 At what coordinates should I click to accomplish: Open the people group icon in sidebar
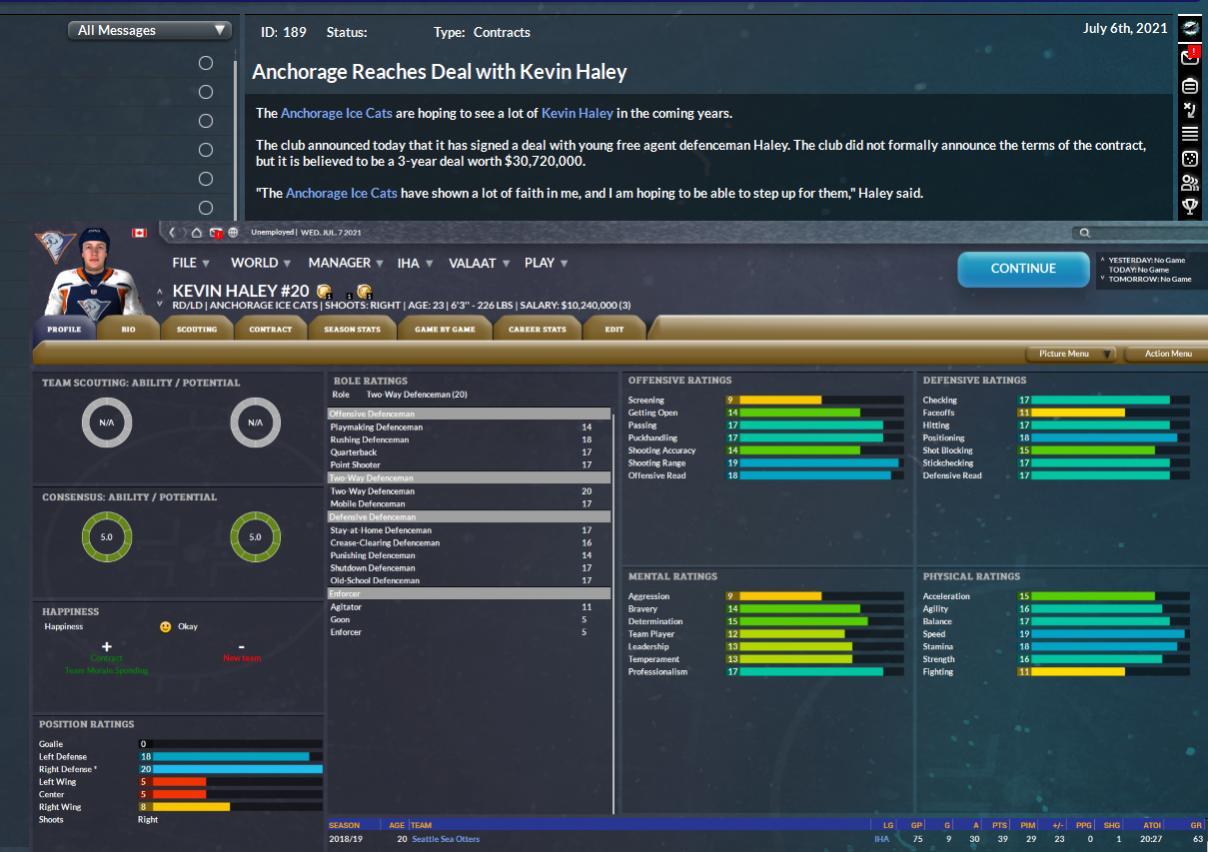(x=1189, y=183)
